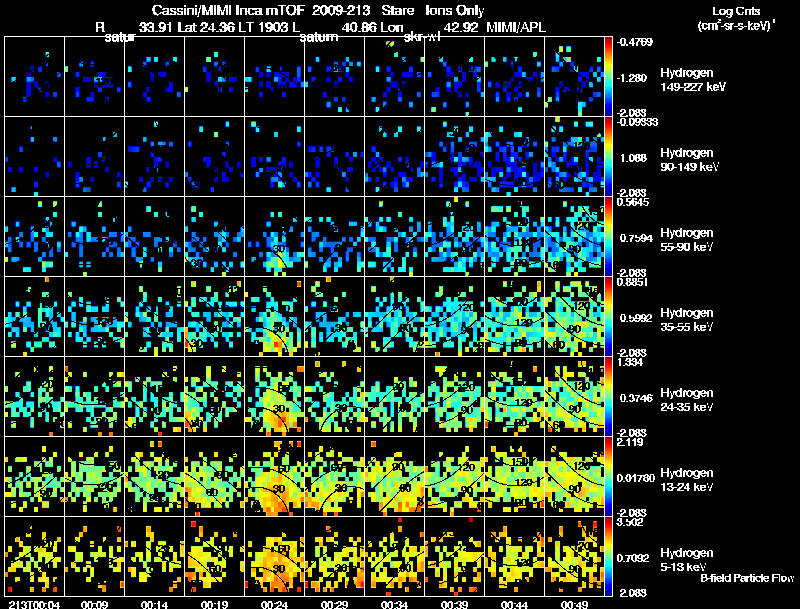Open the 149-227 keV panel at 213T00:04
The width and height of the screenshot is (800, 609).
pos(34,76)
